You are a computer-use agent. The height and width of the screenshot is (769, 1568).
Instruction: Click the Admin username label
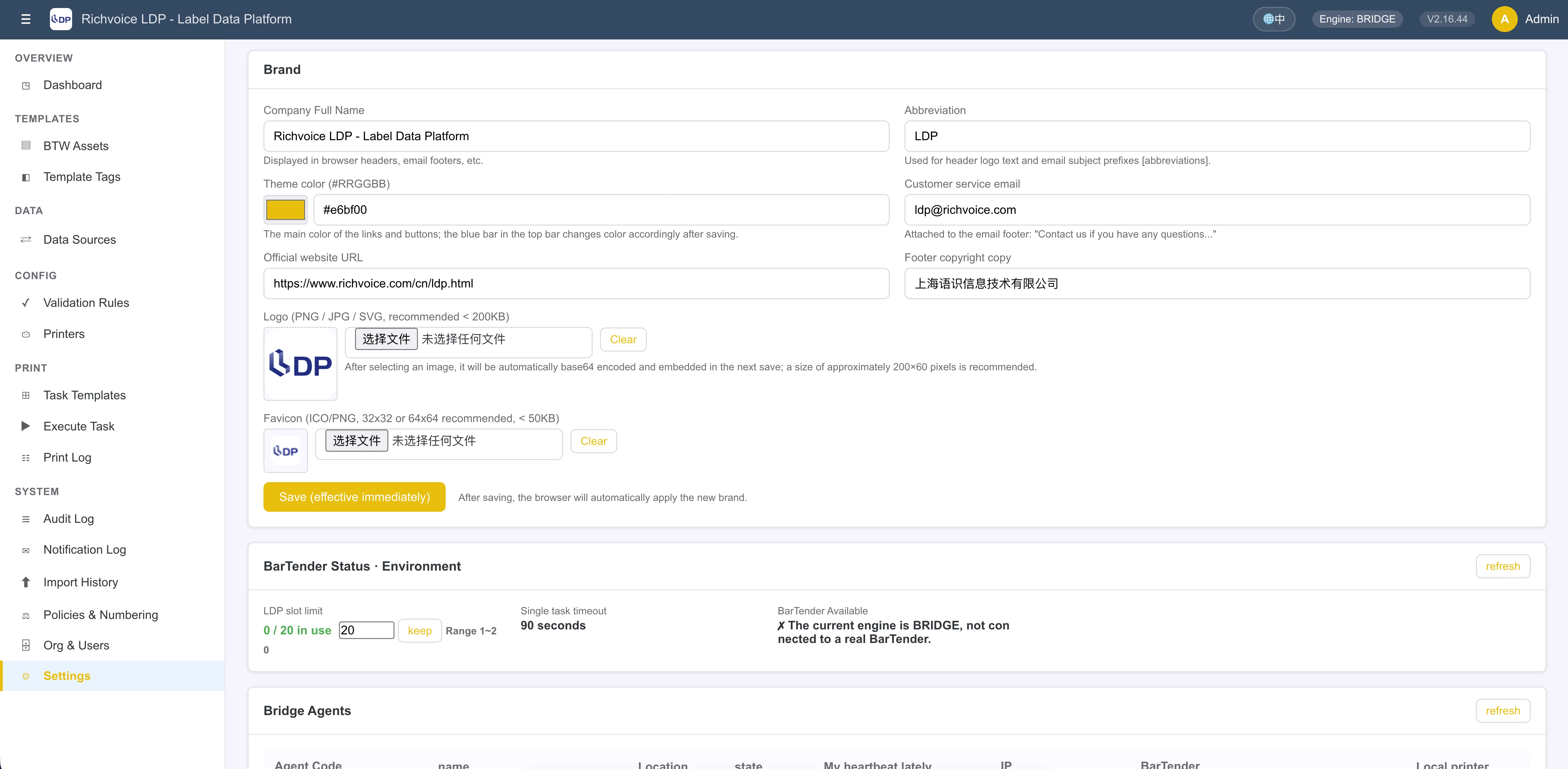click(1541, 19)
